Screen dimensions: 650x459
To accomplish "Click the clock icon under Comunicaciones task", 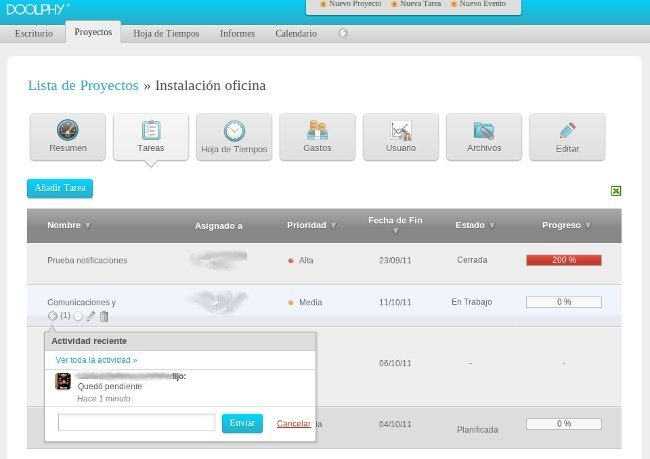I will point(78,317).
